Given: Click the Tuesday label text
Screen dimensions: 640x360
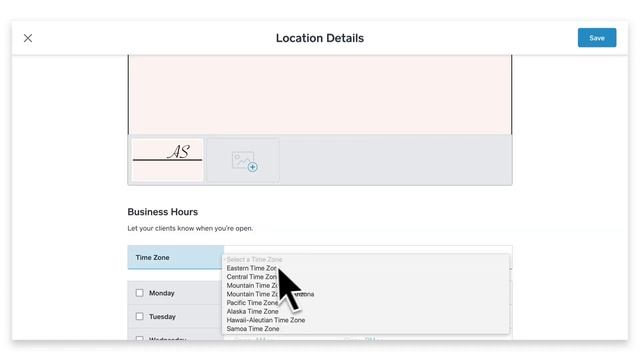Looking at the screenshot, I should pos(162,316).
